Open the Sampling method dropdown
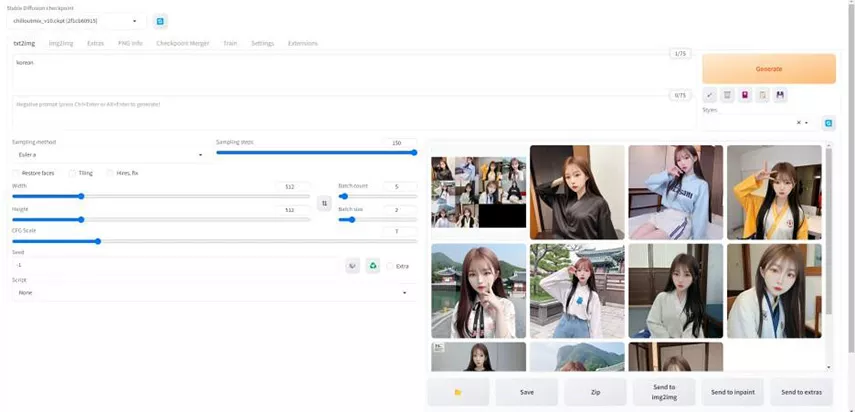The height and width of the screenshot is (412, 855). [x=108, y=155]
